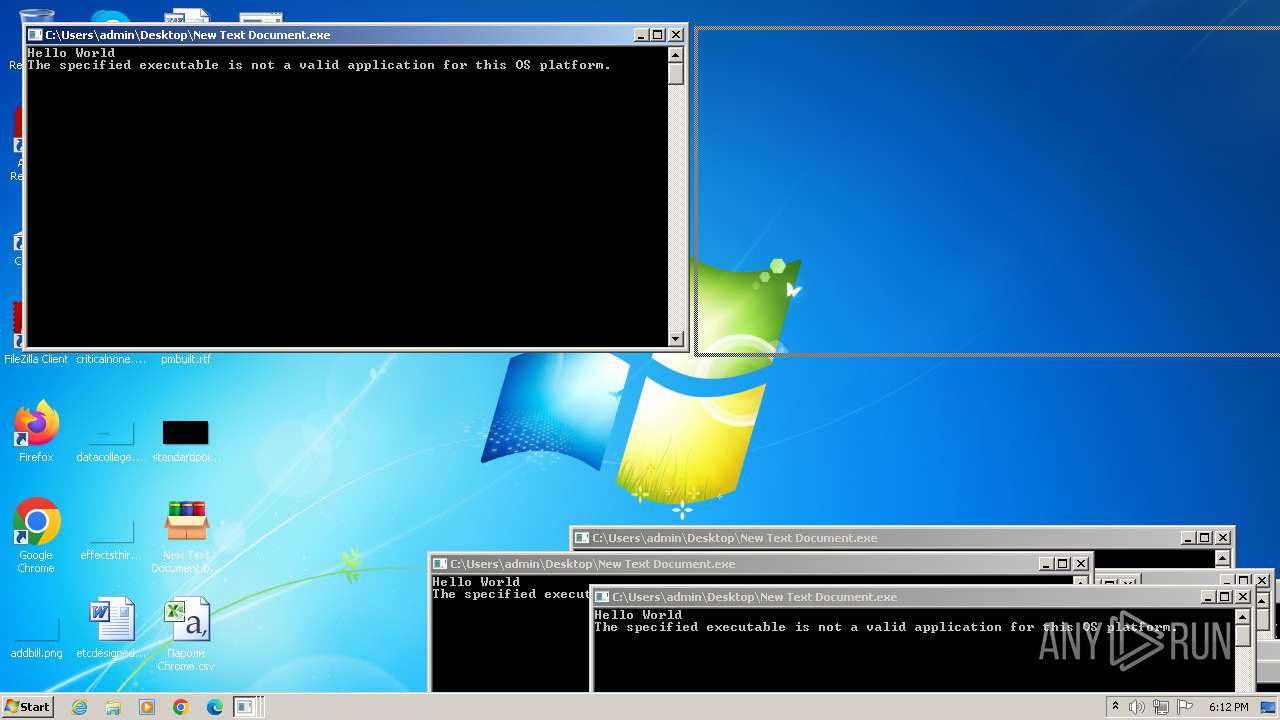Open the Action Center flag icon
This screenshot has height=720, width=1280.
(x=1185, y=707)
